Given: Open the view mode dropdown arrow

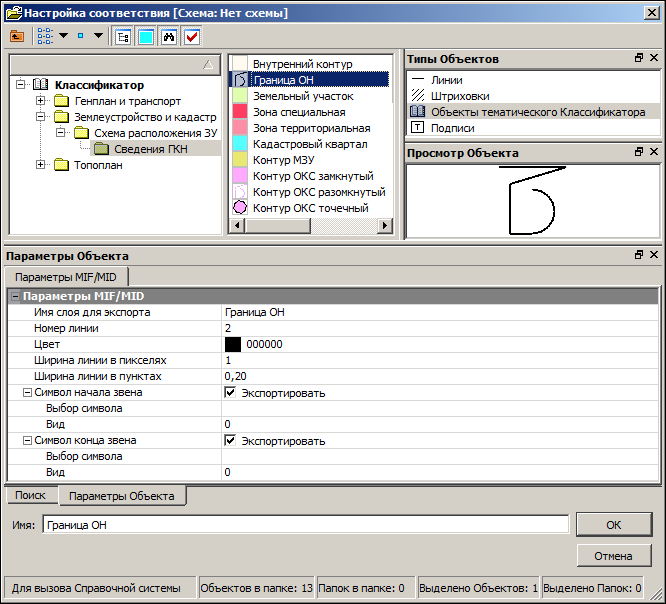Looking at the screenshot, I should click(x=63, y=36).
